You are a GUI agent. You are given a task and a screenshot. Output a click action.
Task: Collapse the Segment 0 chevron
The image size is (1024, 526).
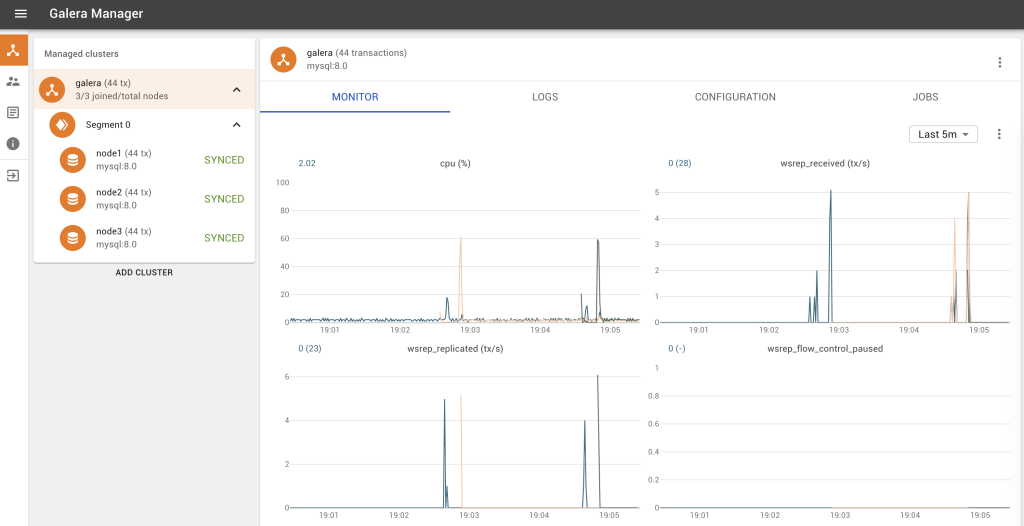pos(237,124)
